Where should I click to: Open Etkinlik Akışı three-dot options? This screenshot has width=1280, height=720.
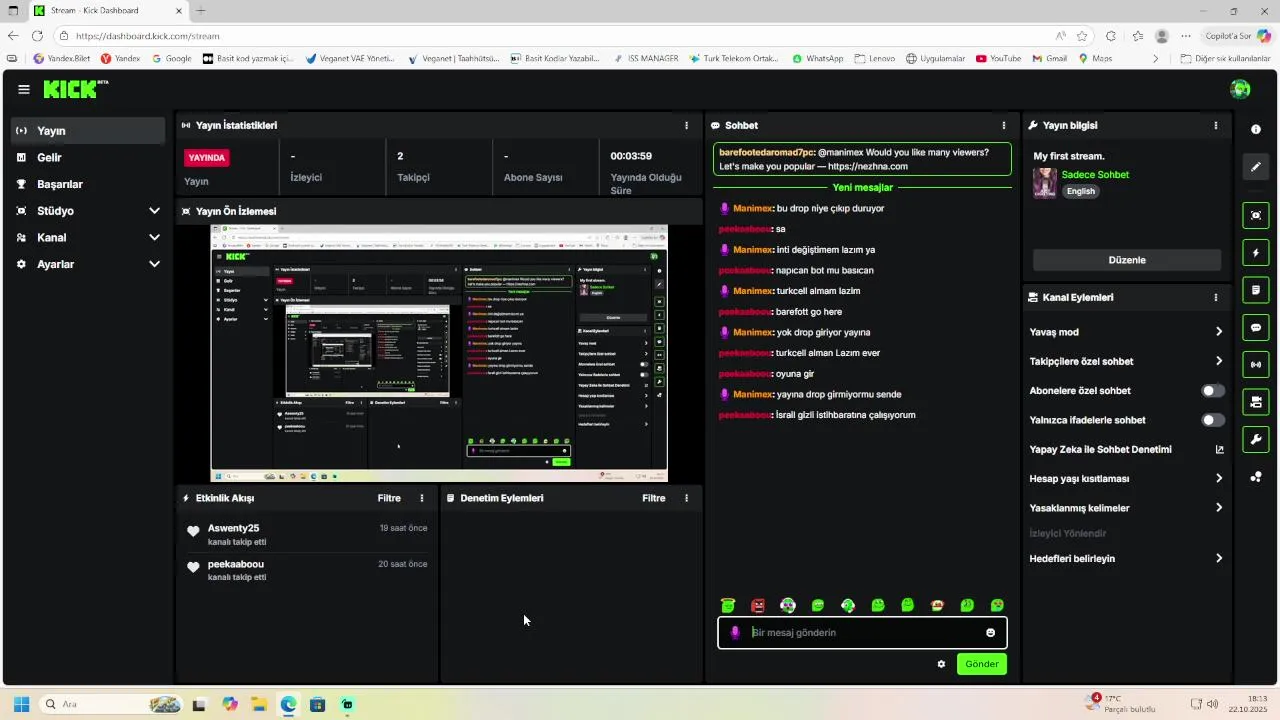(x=422, y=498)
